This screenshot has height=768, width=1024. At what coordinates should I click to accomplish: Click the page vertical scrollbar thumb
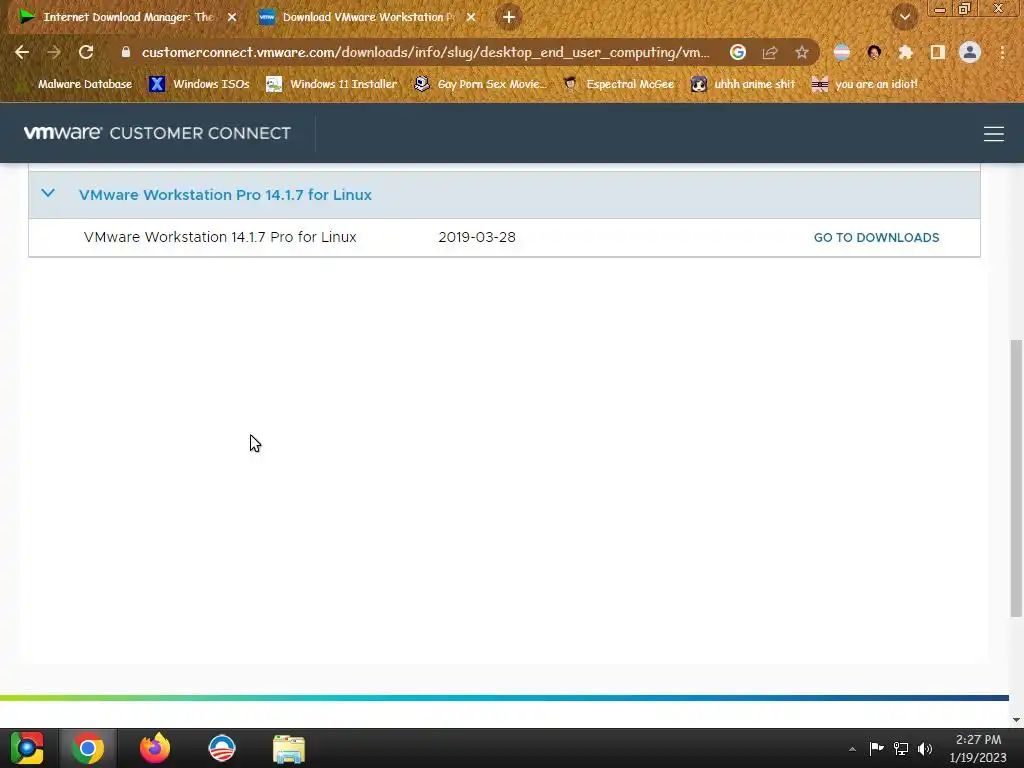pos(1016,478)
